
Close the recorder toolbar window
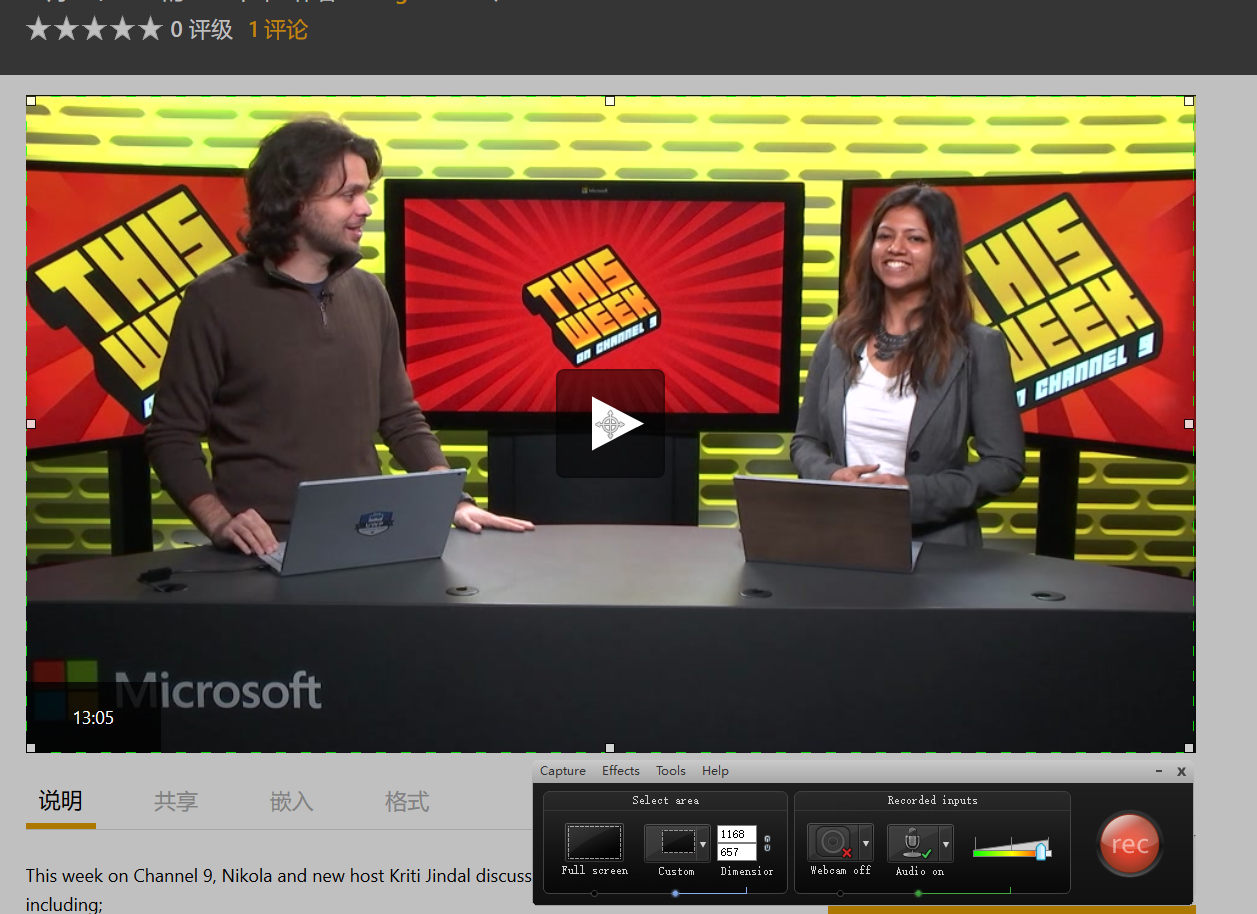(1181, 771)
